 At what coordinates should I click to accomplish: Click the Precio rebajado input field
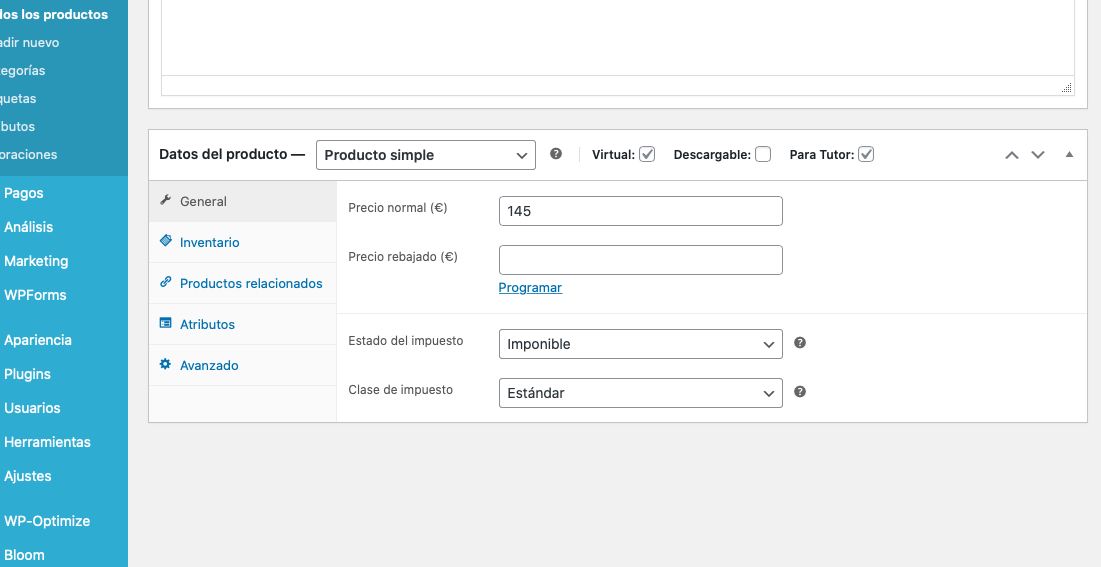click(x=640, y=260)
